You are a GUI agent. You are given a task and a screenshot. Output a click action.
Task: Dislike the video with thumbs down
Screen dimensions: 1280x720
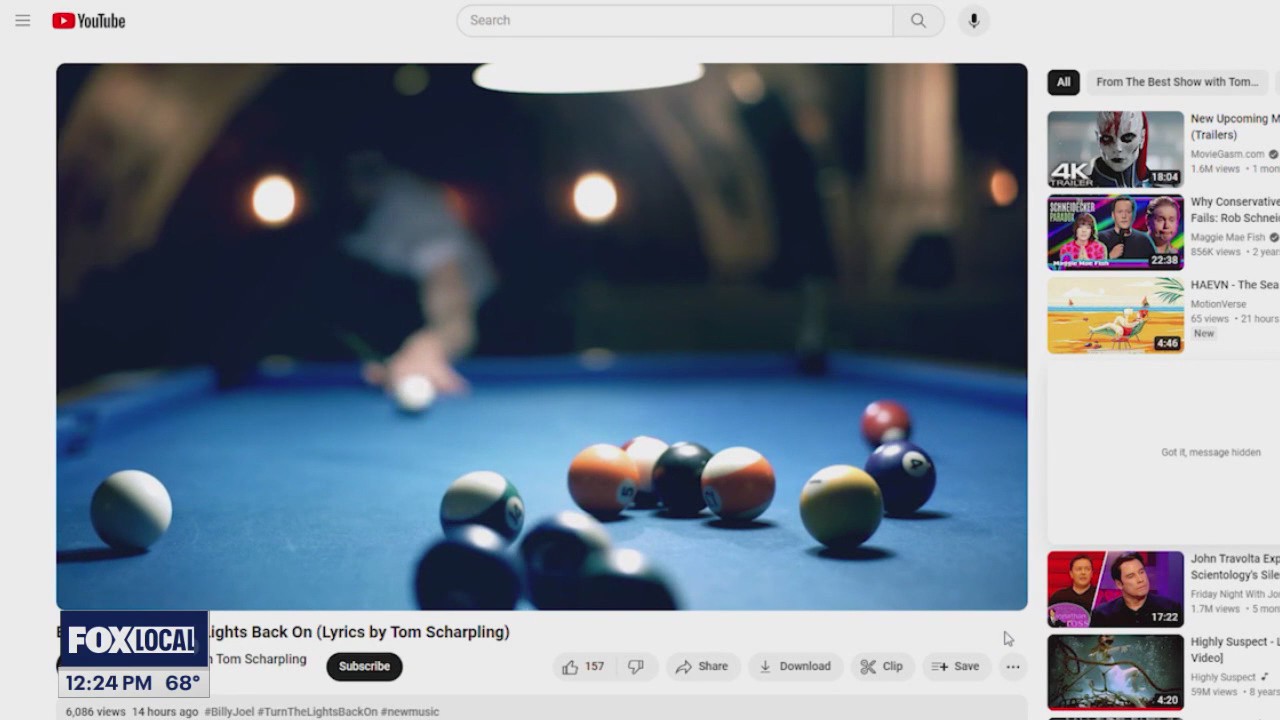[636, 666]
